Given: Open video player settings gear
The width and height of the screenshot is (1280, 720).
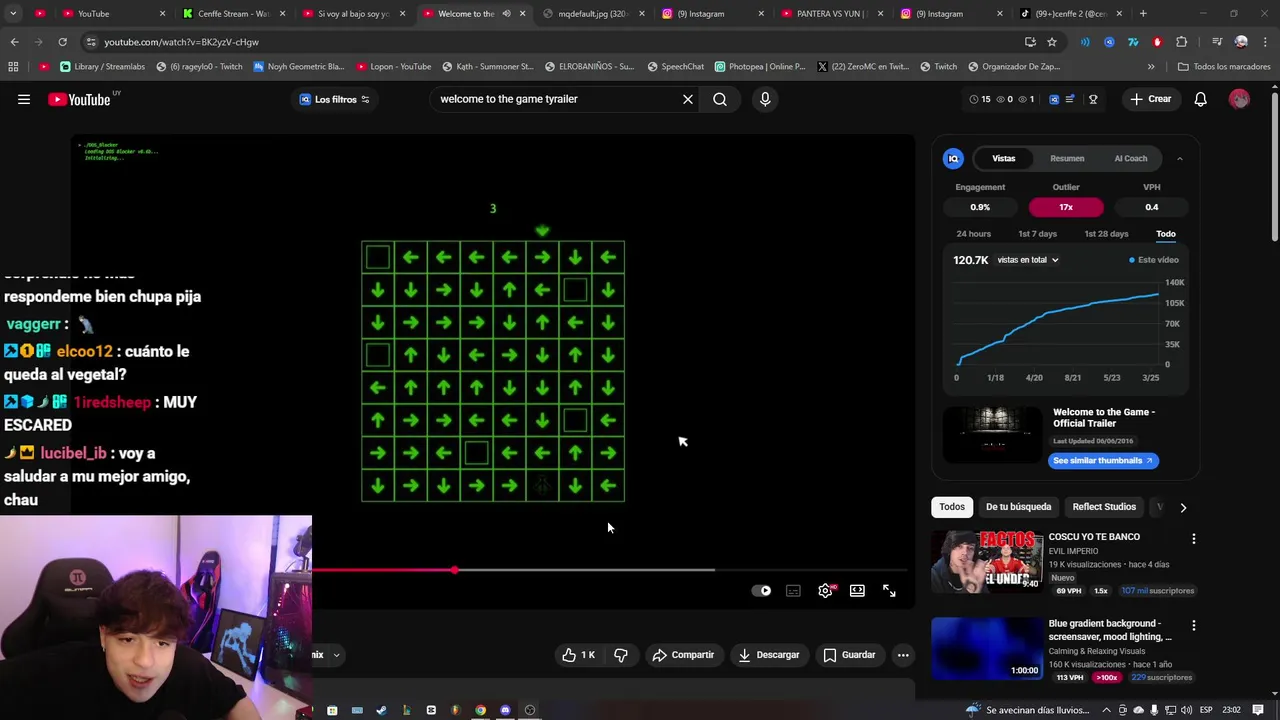Looking at the screenshot, I should coord(825,591).
